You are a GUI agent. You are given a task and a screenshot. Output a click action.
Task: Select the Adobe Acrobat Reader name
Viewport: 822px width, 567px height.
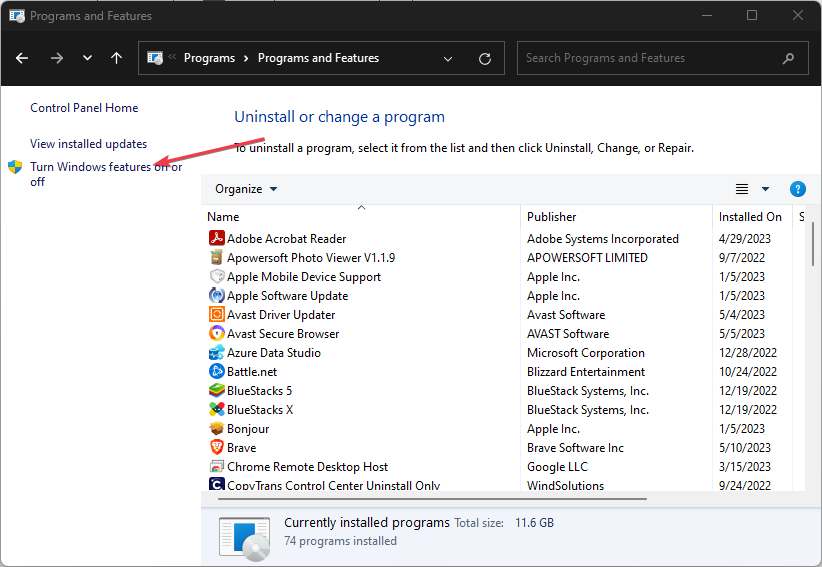point(286,238)
